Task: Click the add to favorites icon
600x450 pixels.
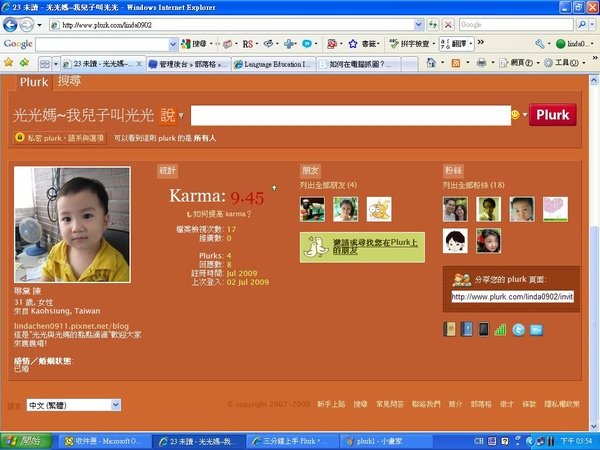Action: (x=24, y=62)
